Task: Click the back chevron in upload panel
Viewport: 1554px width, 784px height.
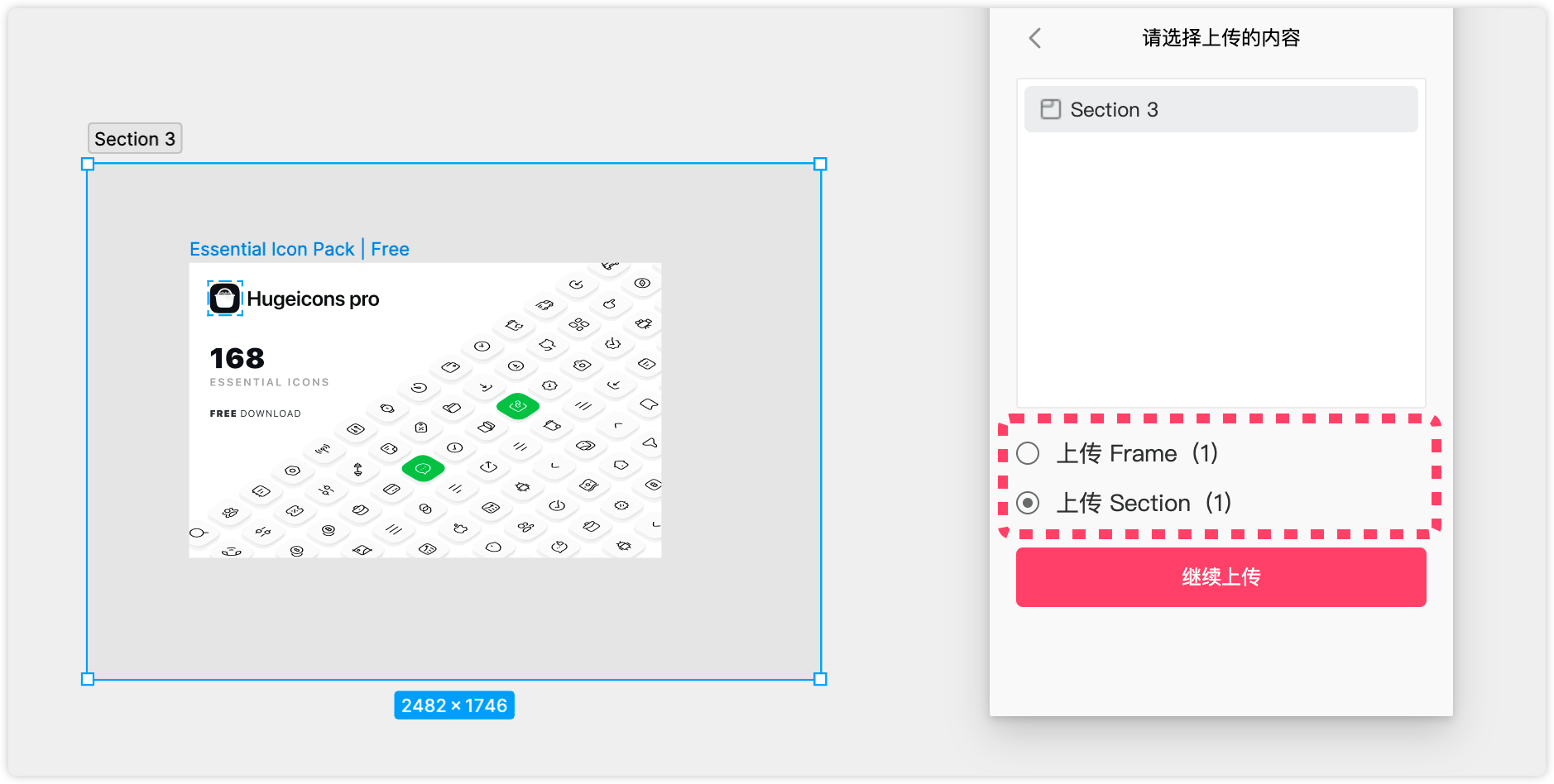Action: coord(1034,38)
